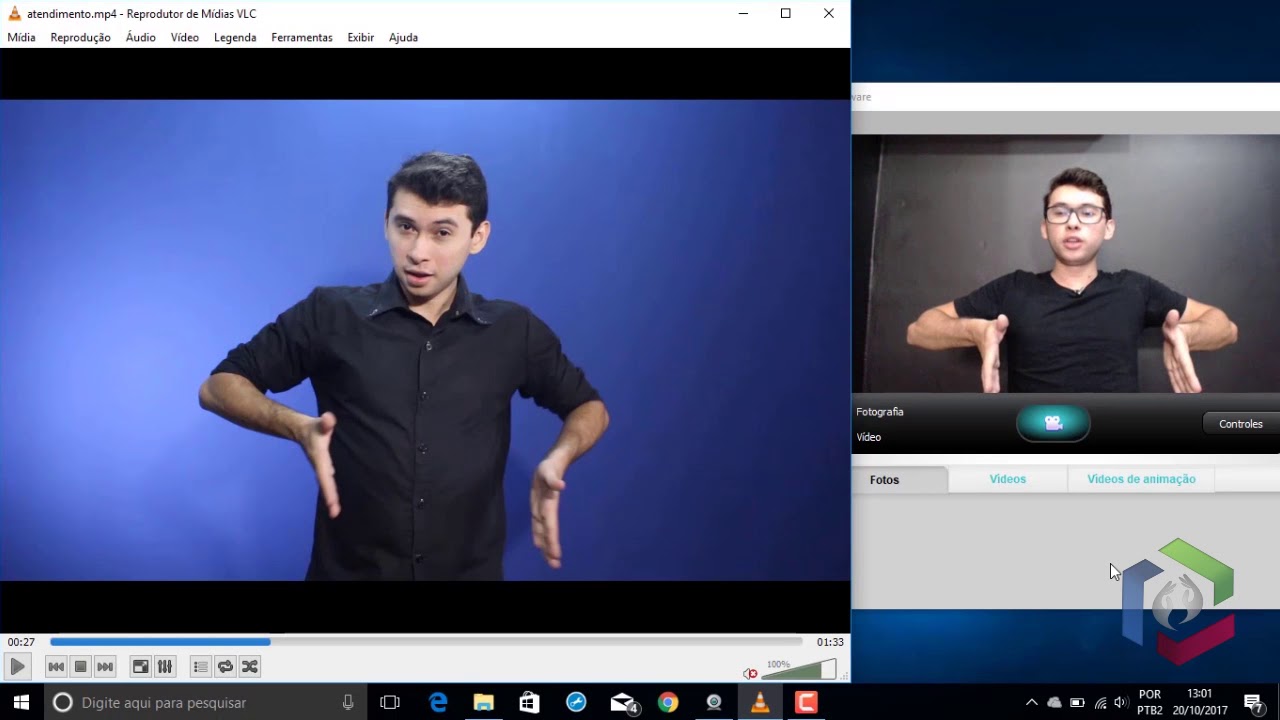Viewport: 1280px width, 720px height.
Task: Select Vídeo capture mode in webcam app
Action: [869, 437]
